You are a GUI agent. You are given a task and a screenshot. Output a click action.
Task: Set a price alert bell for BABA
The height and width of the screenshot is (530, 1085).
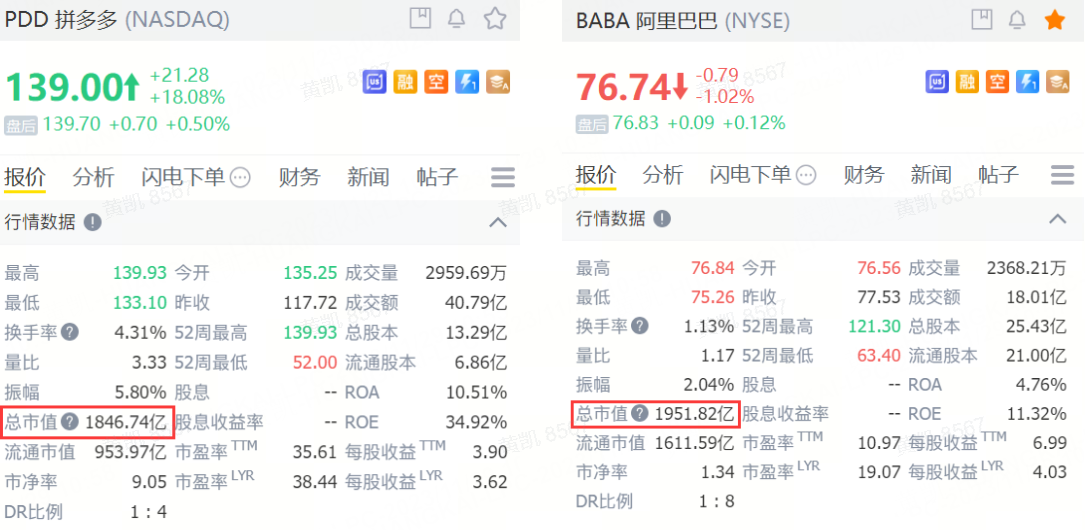(x=1017, y=19)
